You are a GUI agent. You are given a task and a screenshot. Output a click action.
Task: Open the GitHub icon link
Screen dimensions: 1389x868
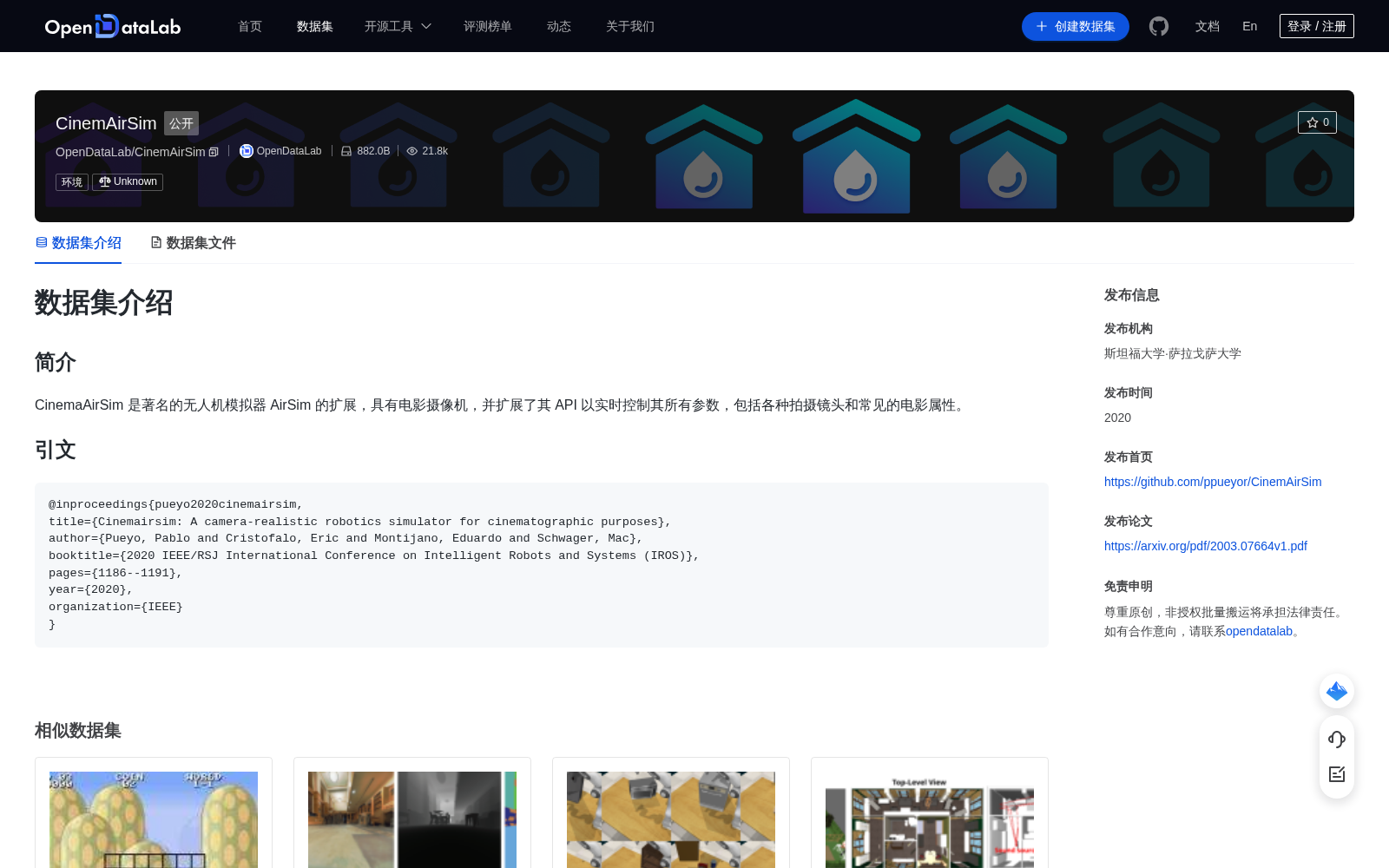pyautogui.click(x=1159, y=26)
